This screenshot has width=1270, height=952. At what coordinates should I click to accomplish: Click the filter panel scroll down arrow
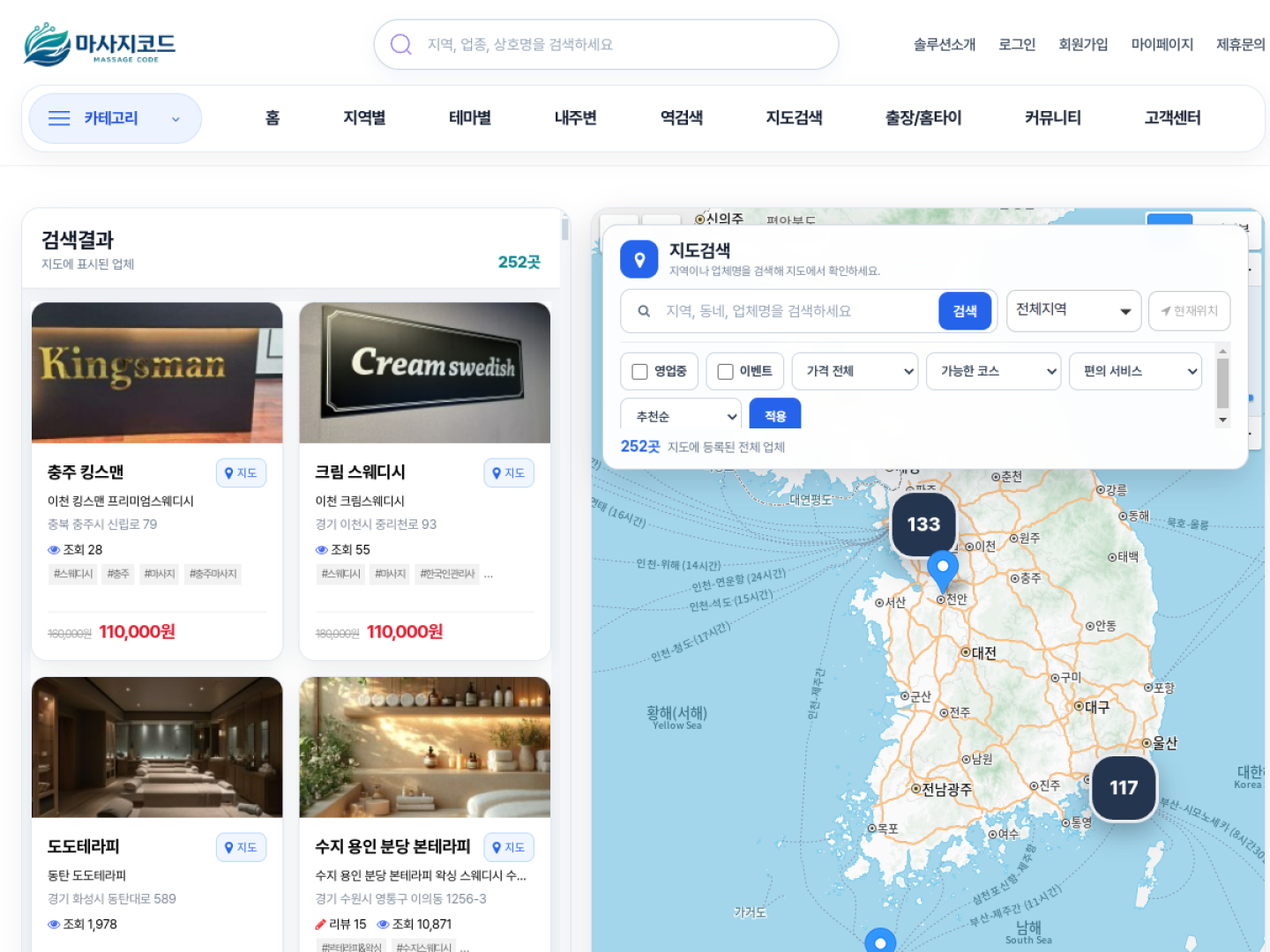(1222, 420)
